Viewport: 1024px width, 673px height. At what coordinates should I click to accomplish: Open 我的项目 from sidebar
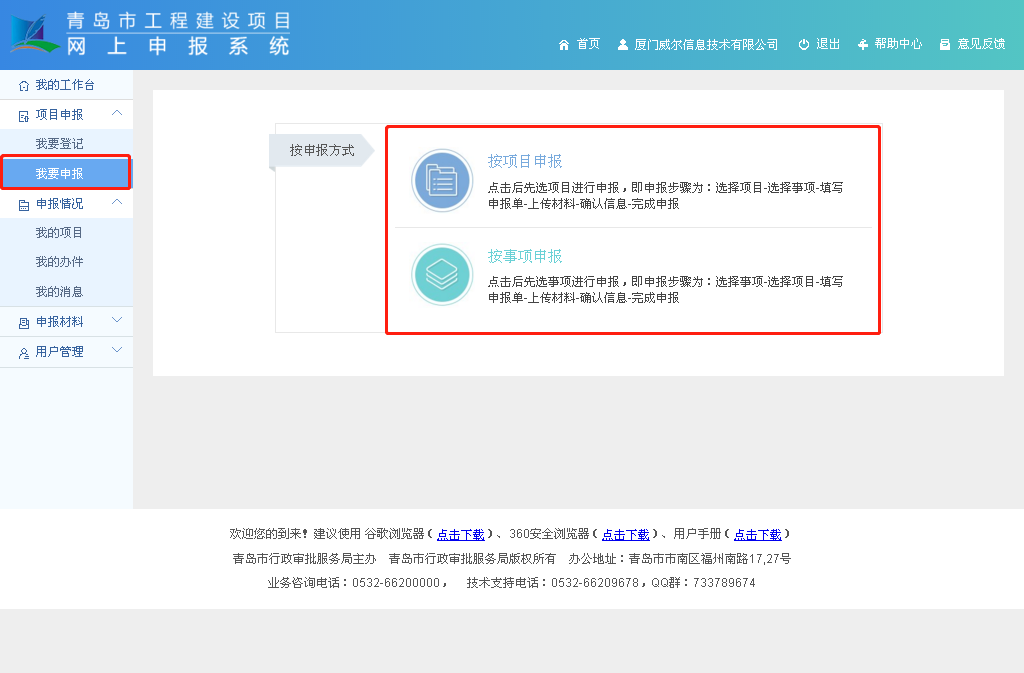pyautogui.click(x=59, y=233)
